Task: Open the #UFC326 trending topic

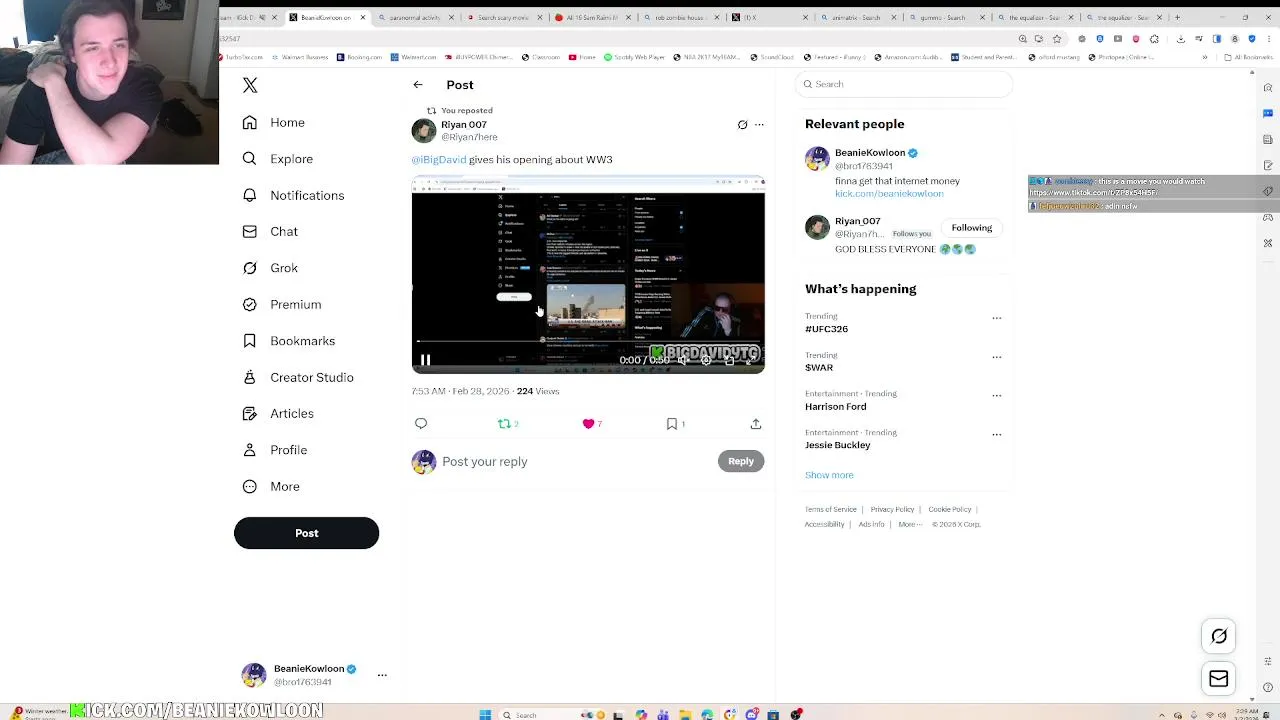Action: click(826, 329)
